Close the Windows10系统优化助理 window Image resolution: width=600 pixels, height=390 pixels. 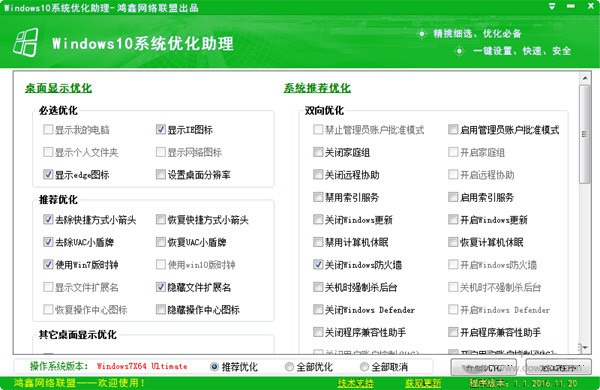(x=591, y=6)
